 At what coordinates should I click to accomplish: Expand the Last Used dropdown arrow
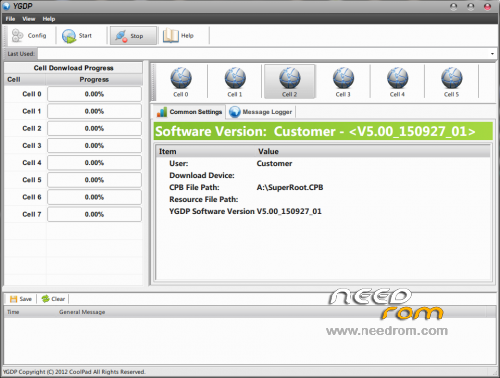pos(492,54)
